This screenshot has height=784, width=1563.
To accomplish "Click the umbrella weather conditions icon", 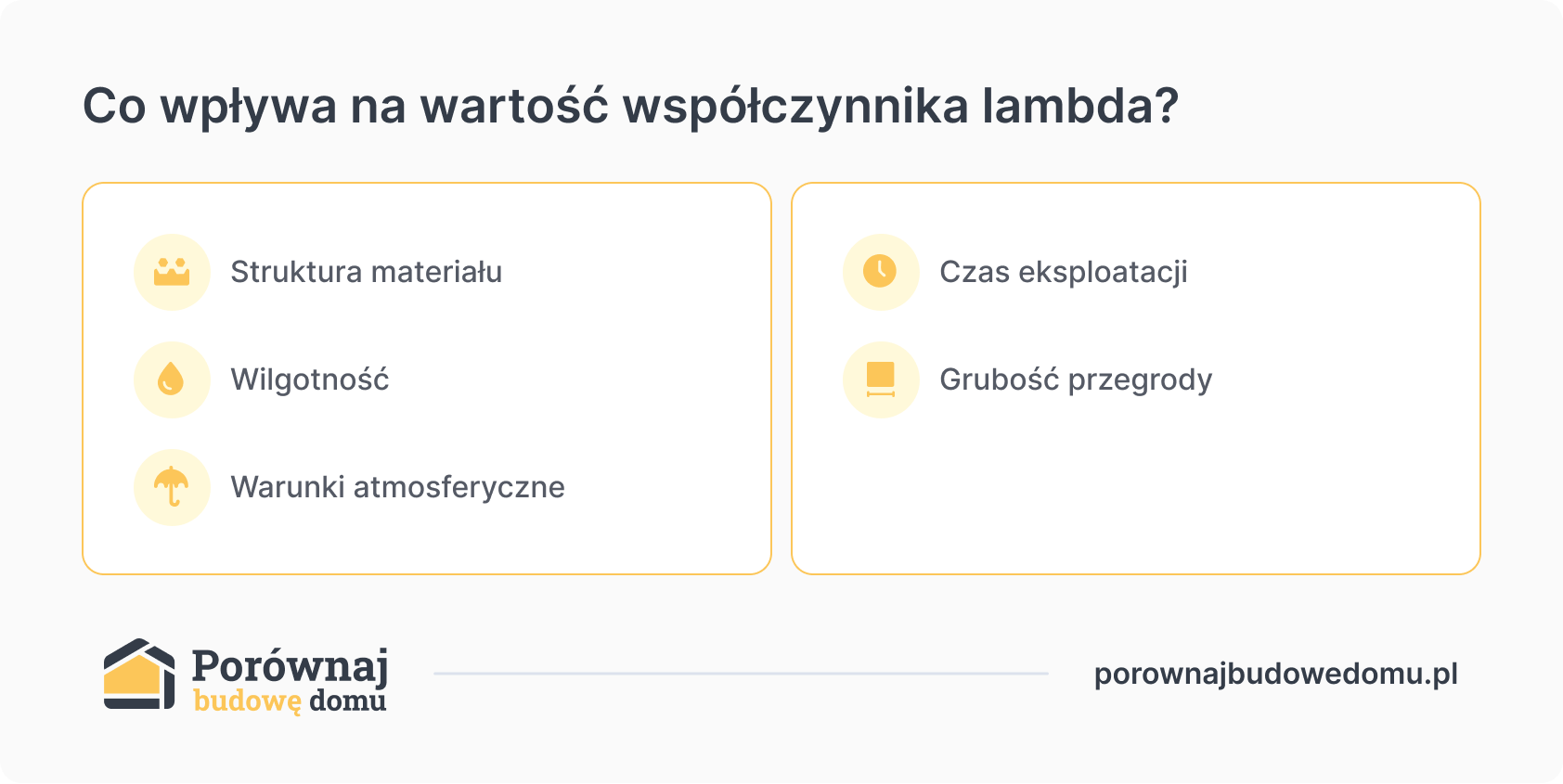I will tap(172, 487).
